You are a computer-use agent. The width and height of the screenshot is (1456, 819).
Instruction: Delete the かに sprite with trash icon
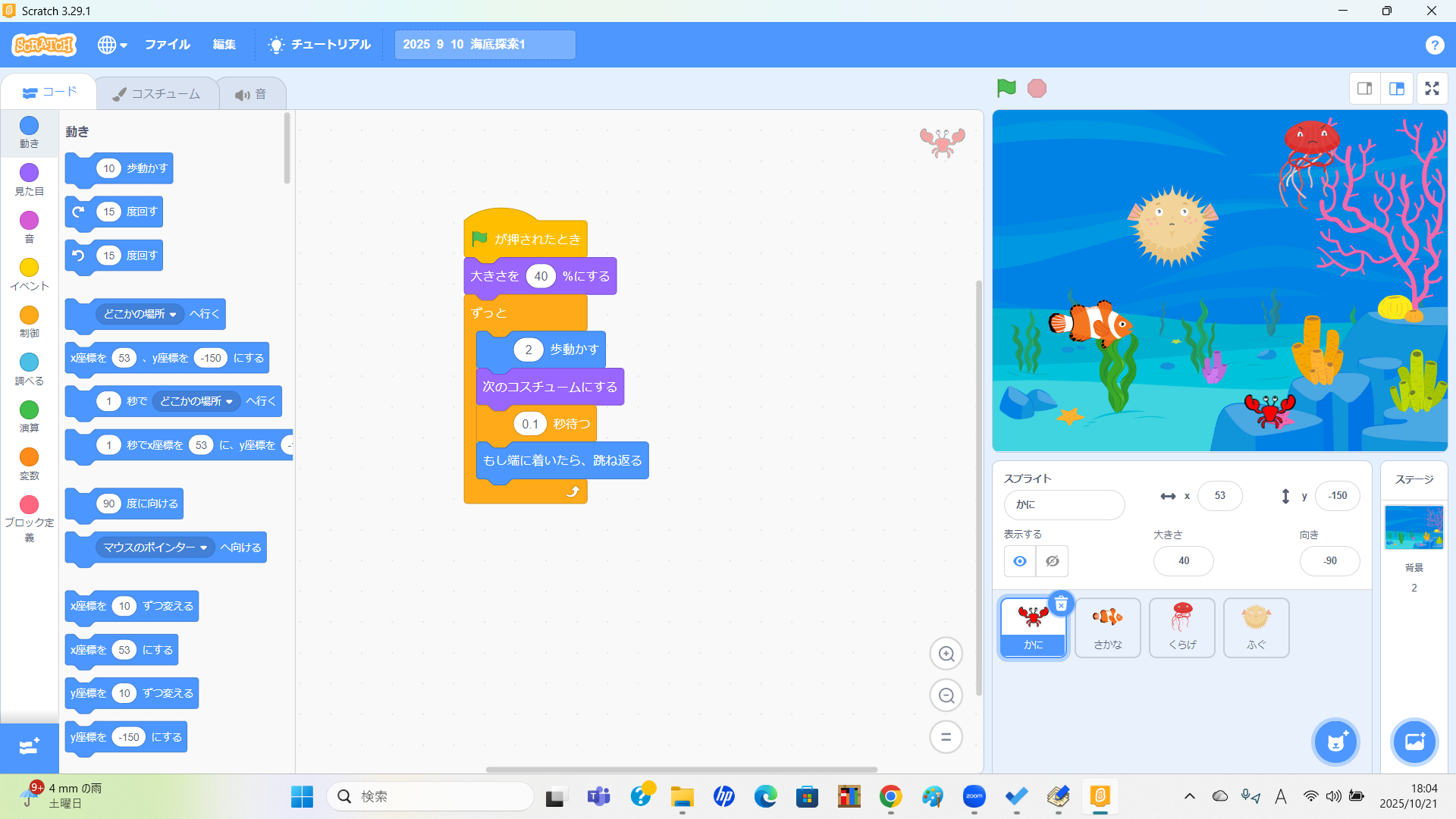tap(1061, 604)
